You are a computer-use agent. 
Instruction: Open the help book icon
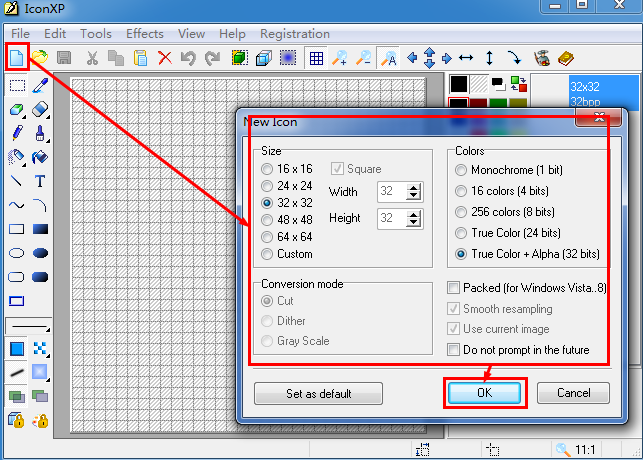tap(565, 58)
